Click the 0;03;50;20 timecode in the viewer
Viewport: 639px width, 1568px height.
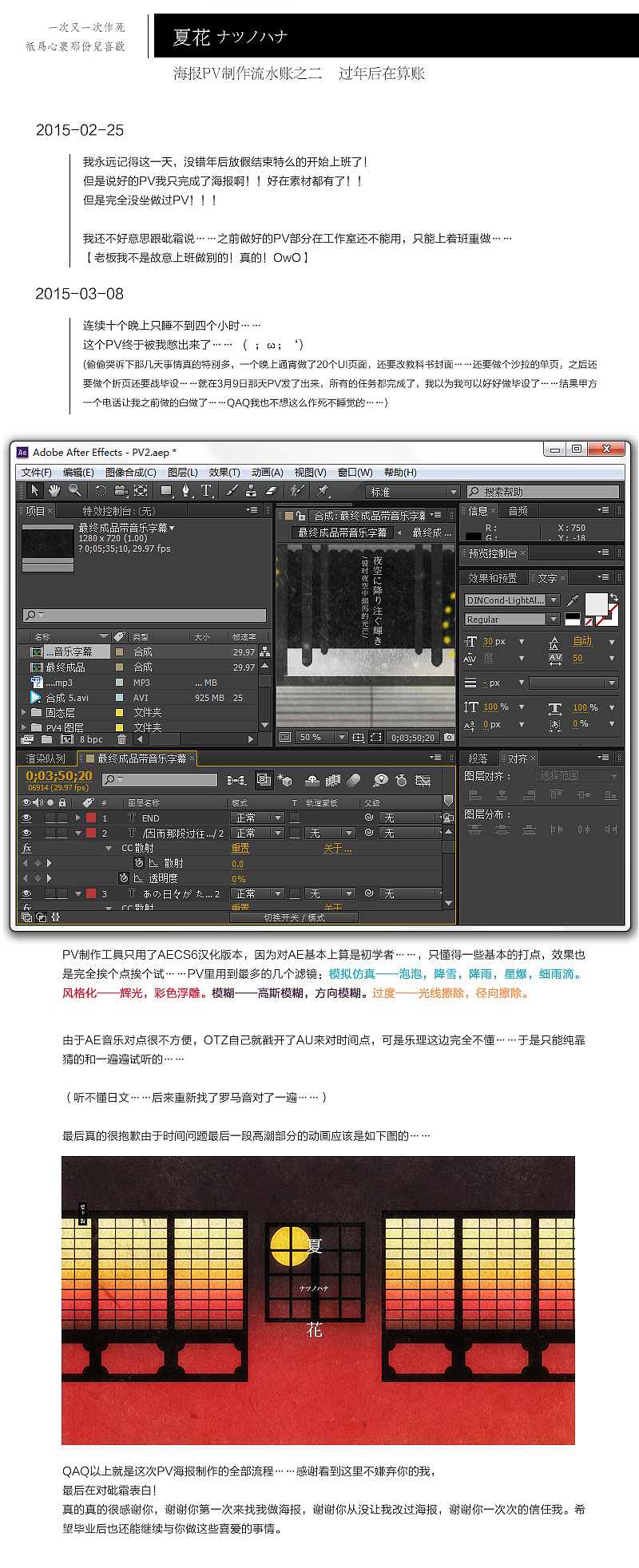(x=412, y=738)
